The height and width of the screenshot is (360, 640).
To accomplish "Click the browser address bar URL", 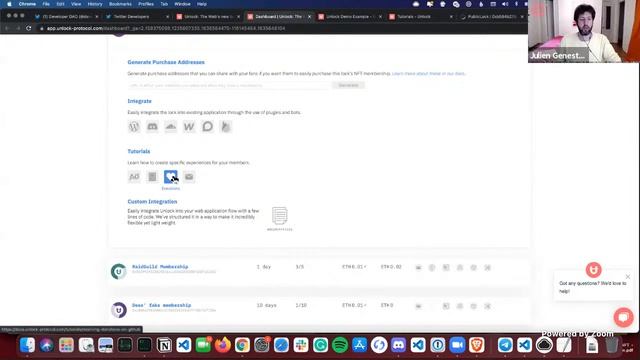I will click(x=166, y=28).
